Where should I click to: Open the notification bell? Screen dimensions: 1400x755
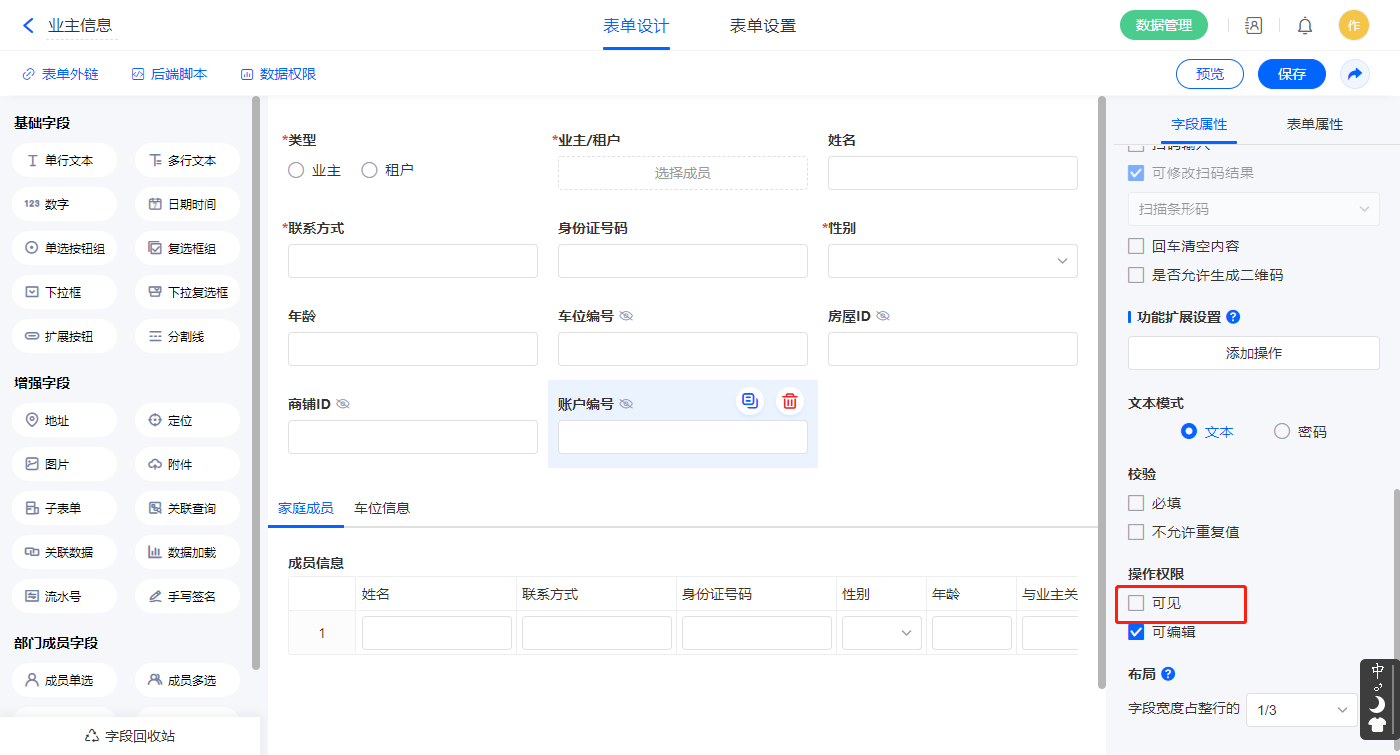click(1305, 26)
